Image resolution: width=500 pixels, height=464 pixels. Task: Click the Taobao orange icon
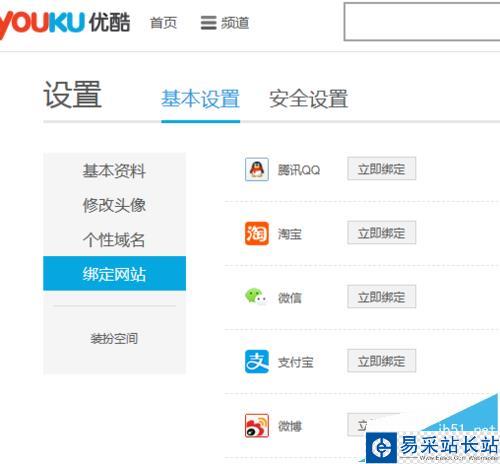pos(257,233)
